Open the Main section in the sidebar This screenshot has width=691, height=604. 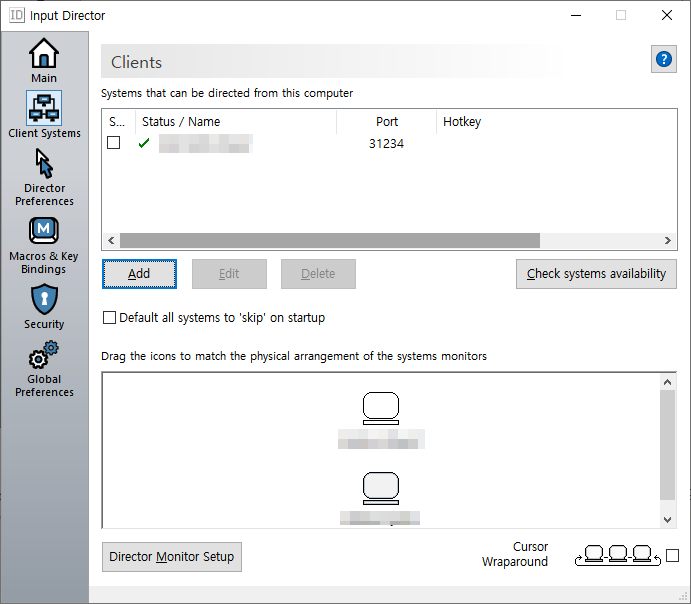click(44, 60)
